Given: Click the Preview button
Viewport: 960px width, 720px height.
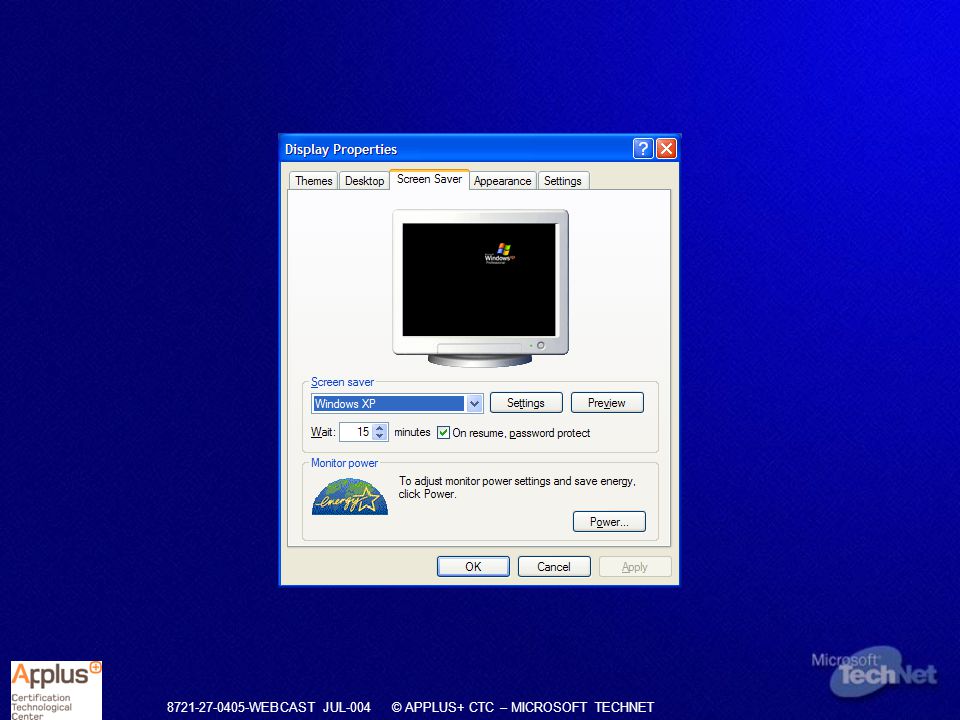Looking at the screenshot, I should tap(607, 403).
